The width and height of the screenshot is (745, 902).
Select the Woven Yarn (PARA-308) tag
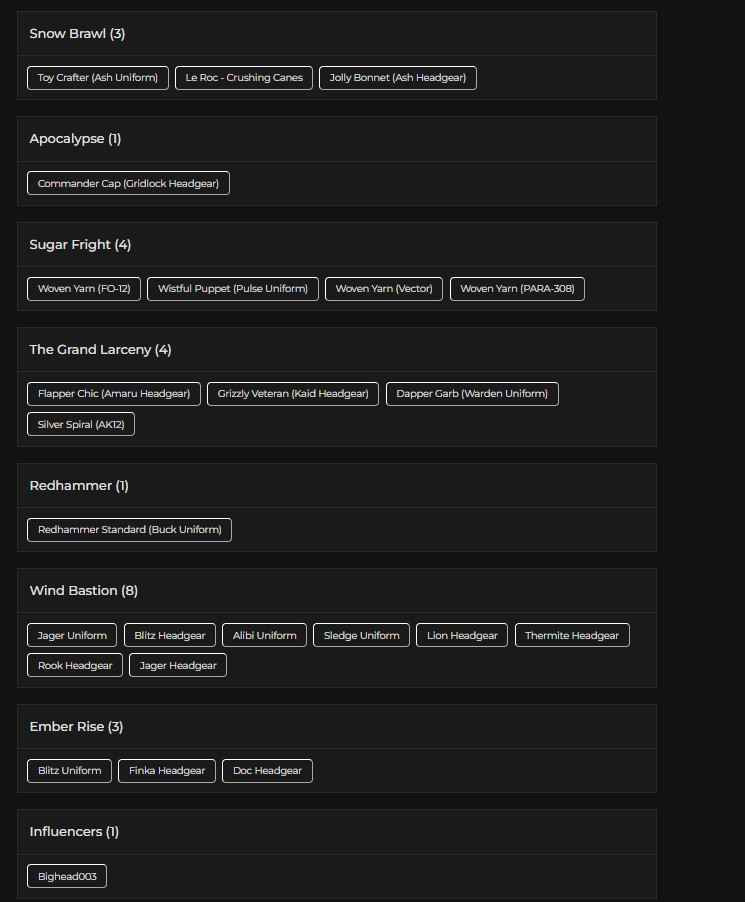[x=517, y=289]
